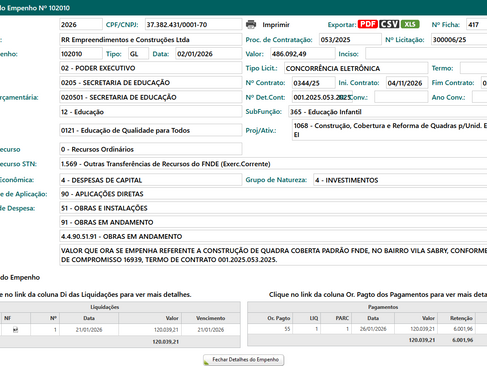Click the 12 - Educação field
This screenshot has width=487, height=366.
click(151, 112)
